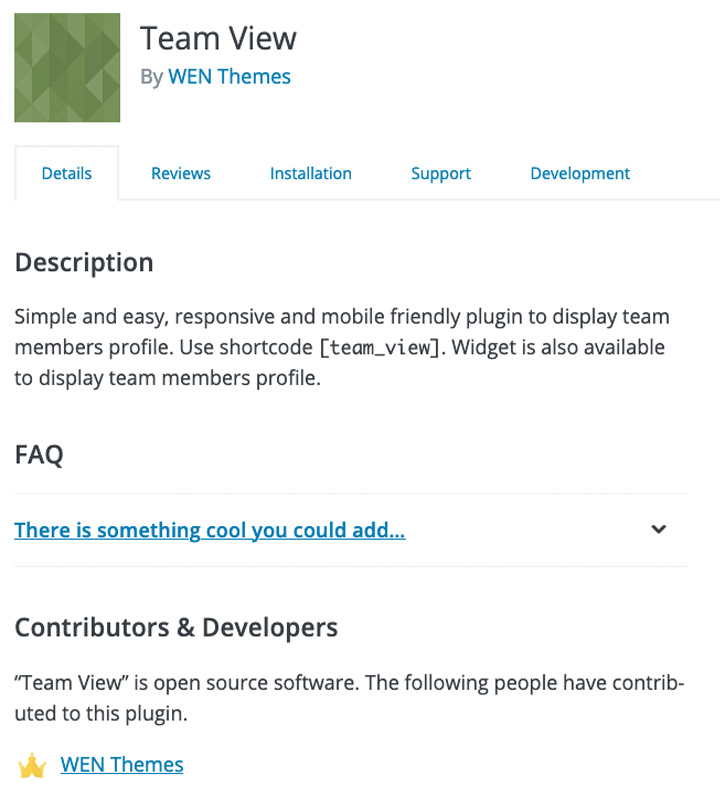Select the Support tab

(441, 173)
